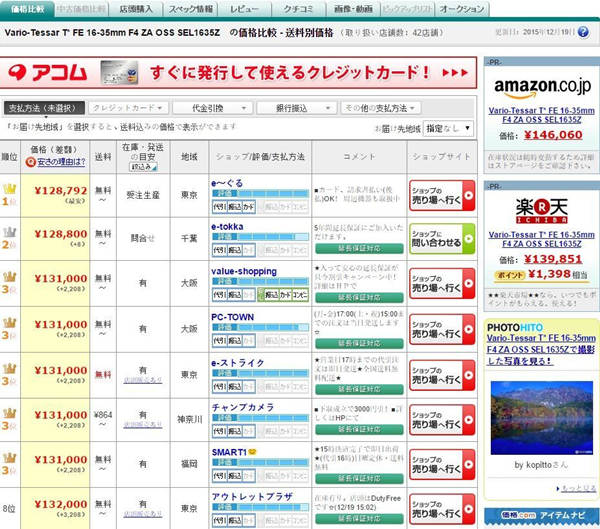600x529 pixels.
Task: Go to チャンプカメラ via 売り場へ行く button
Action: click(442, 420)
